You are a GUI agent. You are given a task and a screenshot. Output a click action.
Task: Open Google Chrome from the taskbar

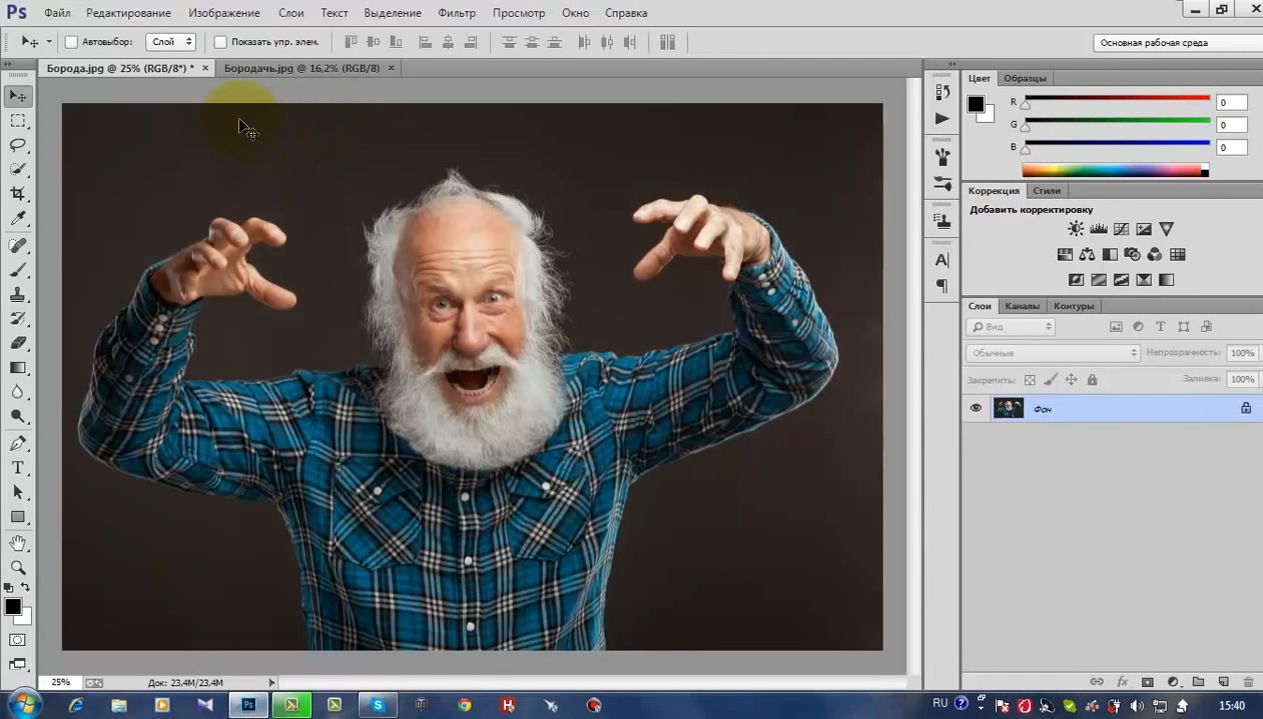465,705
